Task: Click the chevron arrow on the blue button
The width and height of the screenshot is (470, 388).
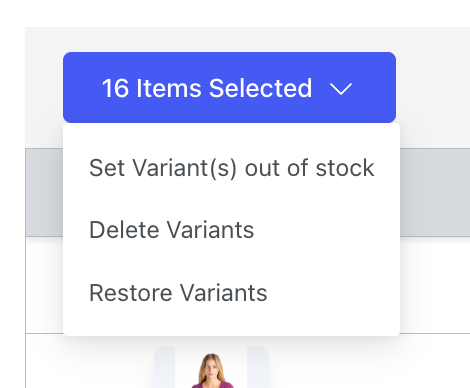Action: [x=341, y=89]
